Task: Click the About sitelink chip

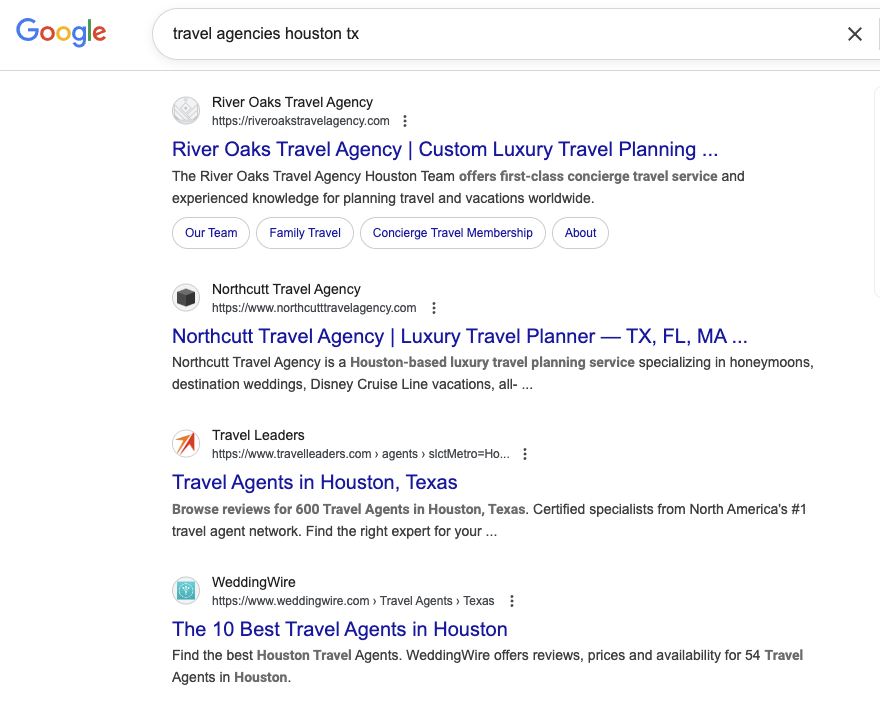Action: point(580,232)
